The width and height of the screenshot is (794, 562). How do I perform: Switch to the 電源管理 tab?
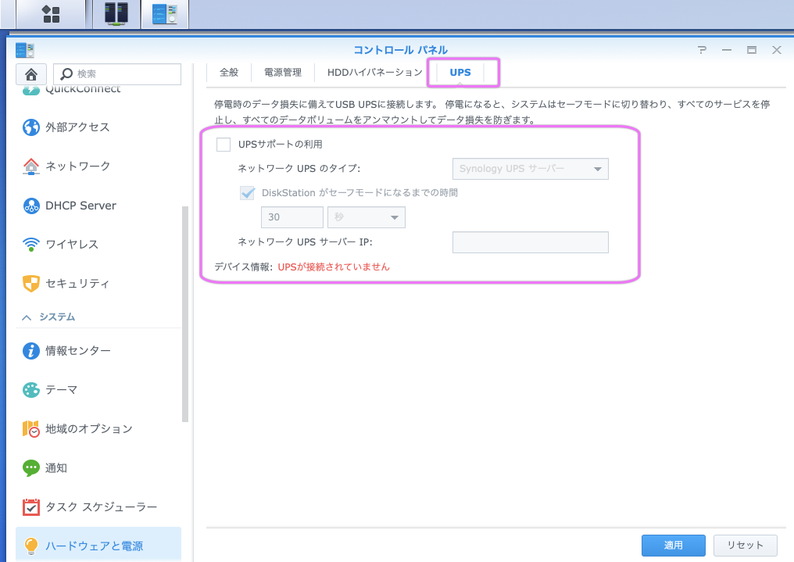[282, 73]
